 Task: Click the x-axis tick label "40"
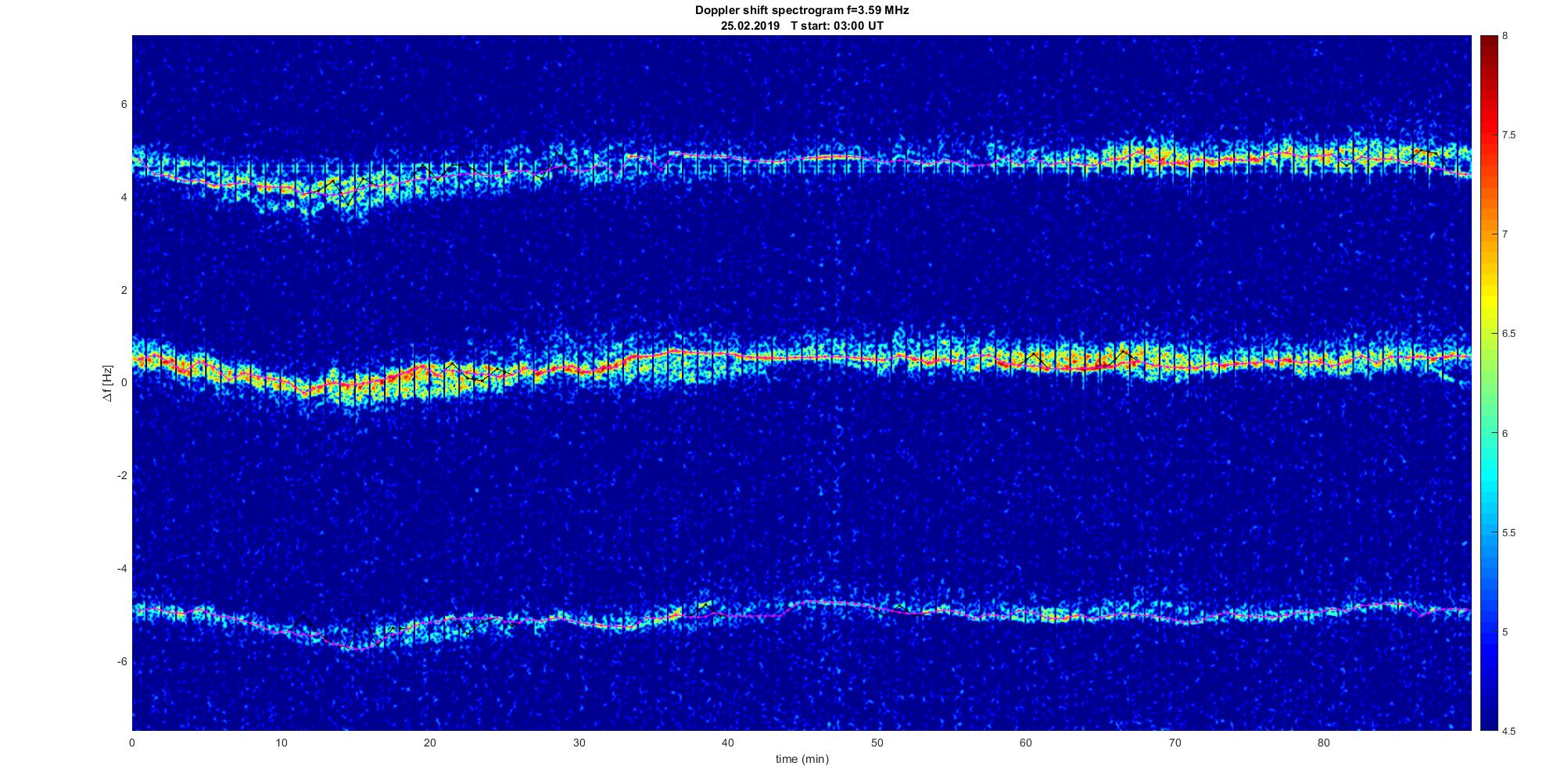click(728, 743)
